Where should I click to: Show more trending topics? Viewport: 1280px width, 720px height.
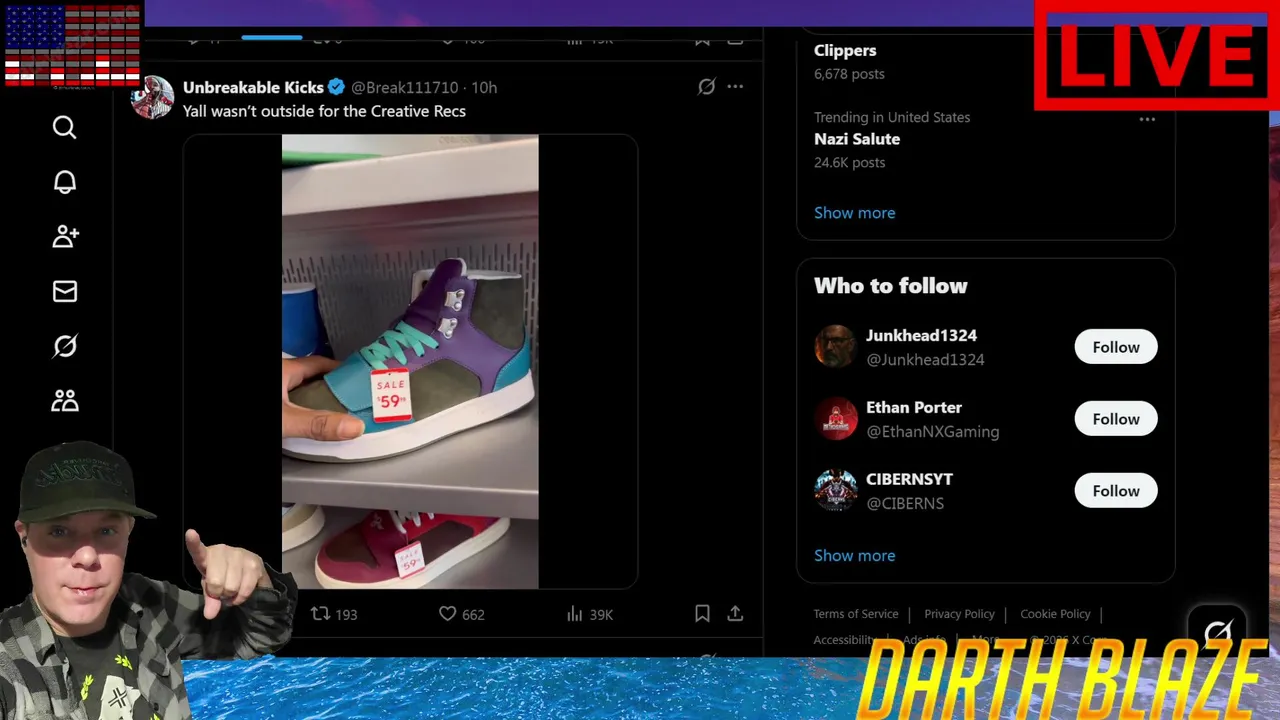click(x=855, y=212)
